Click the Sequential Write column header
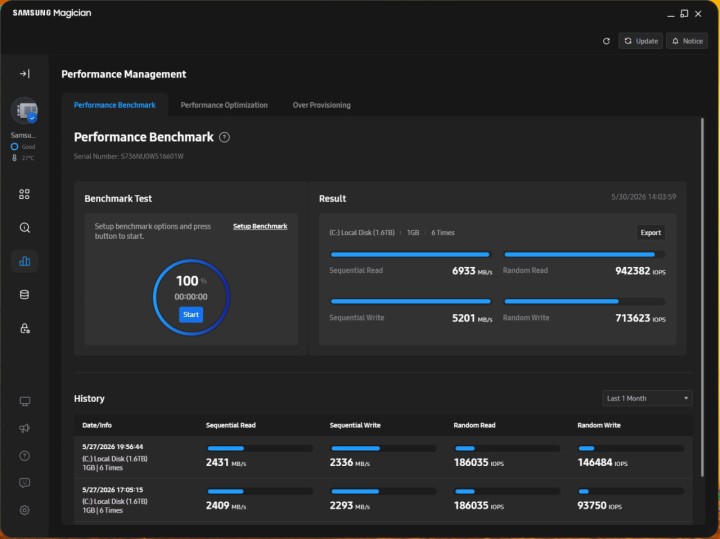720x539 pixels. click(x=355, y=425)
